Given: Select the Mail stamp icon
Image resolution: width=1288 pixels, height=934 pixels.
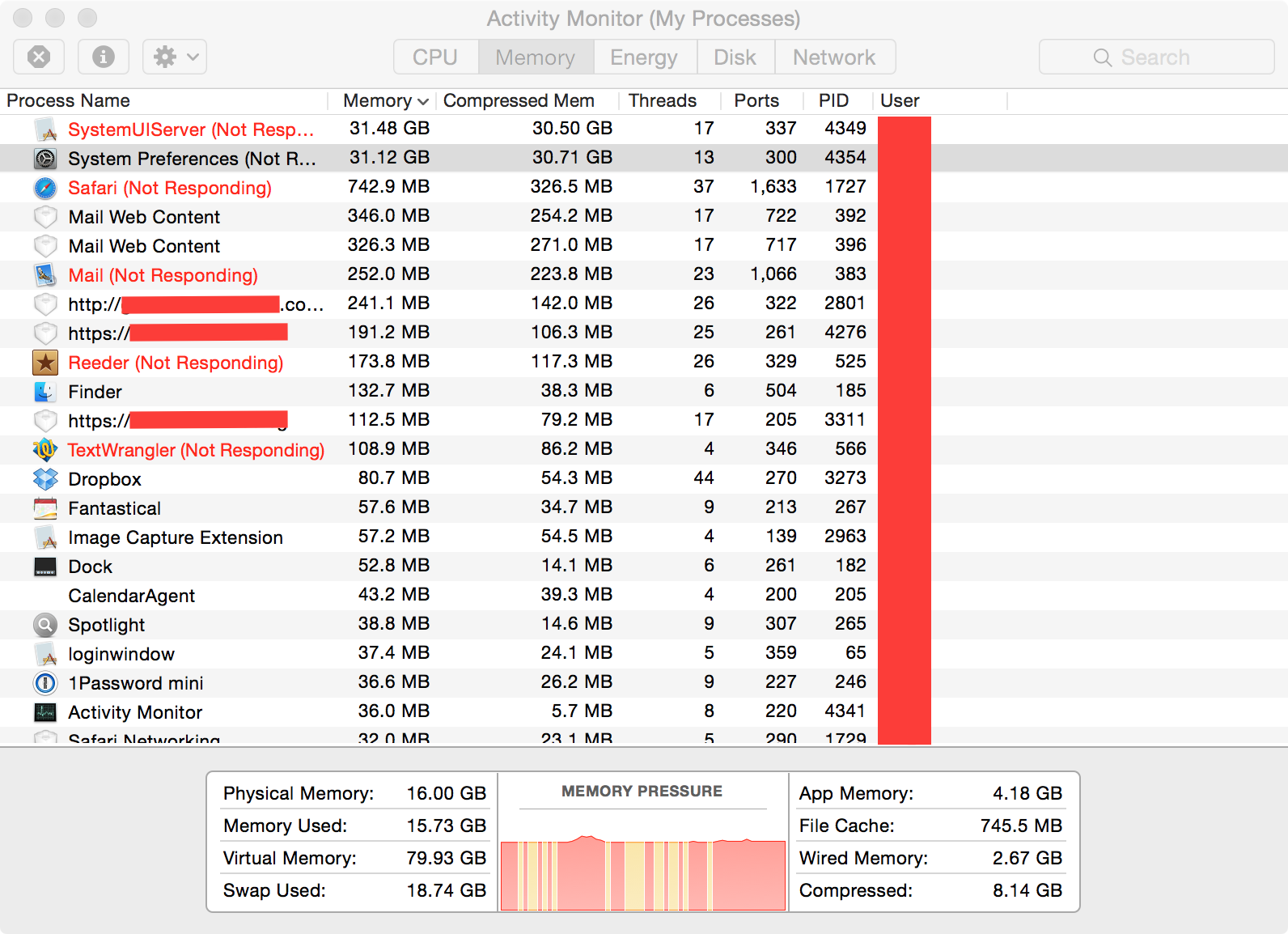Looking at the screenshot, I should pyautogui.click(x=45, y=275).
